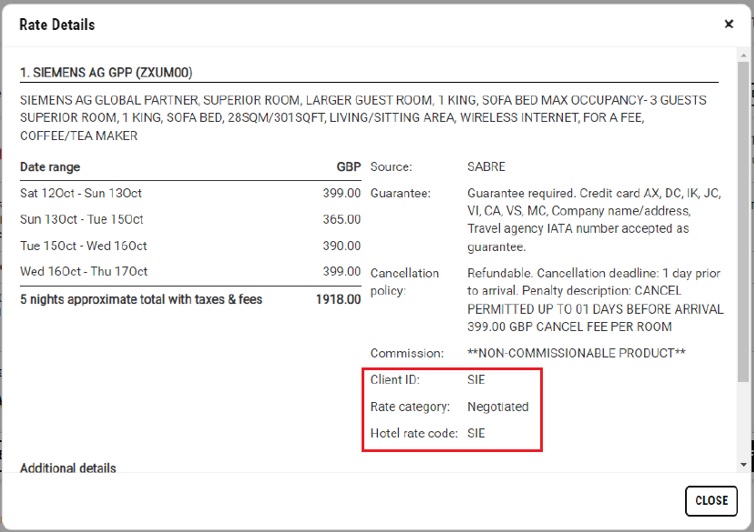
Task: Click the 'Cancellation policy:' label
Action: [x=404, y=282]
